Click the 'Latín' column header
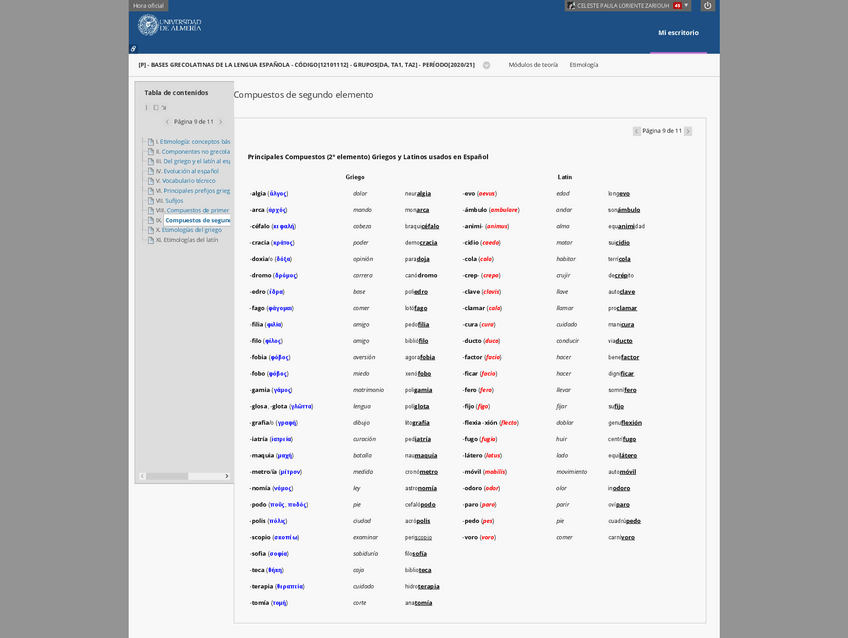The height and width of the screenshot is (638, 848). tap(565, 177)
